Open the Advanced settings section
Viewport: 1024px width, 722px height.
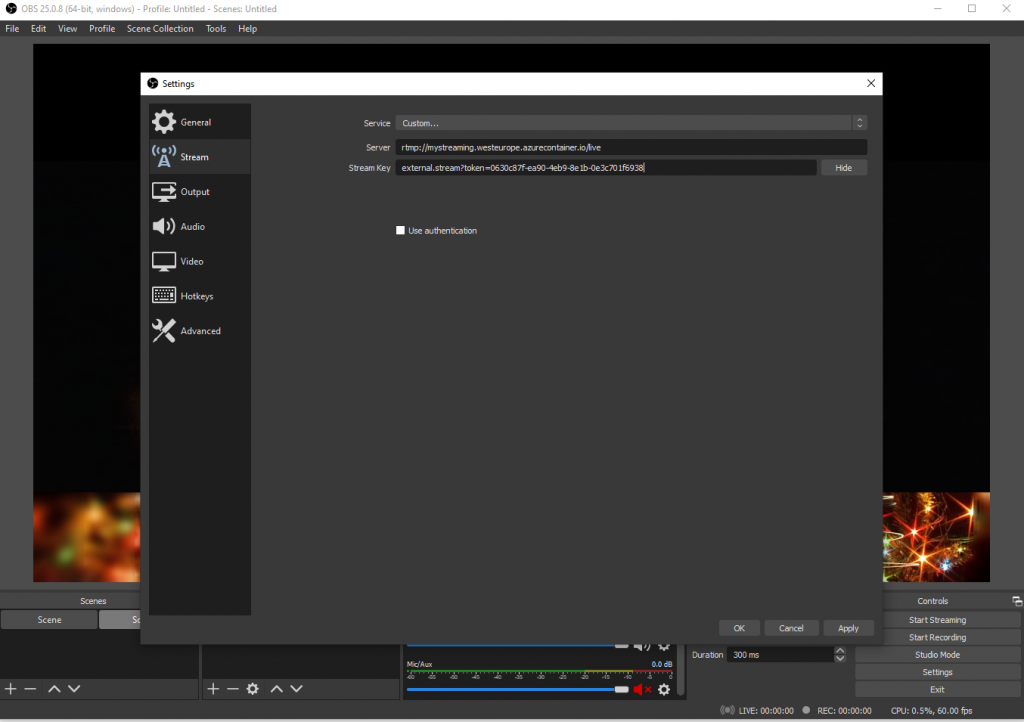[x=200, y=331]
